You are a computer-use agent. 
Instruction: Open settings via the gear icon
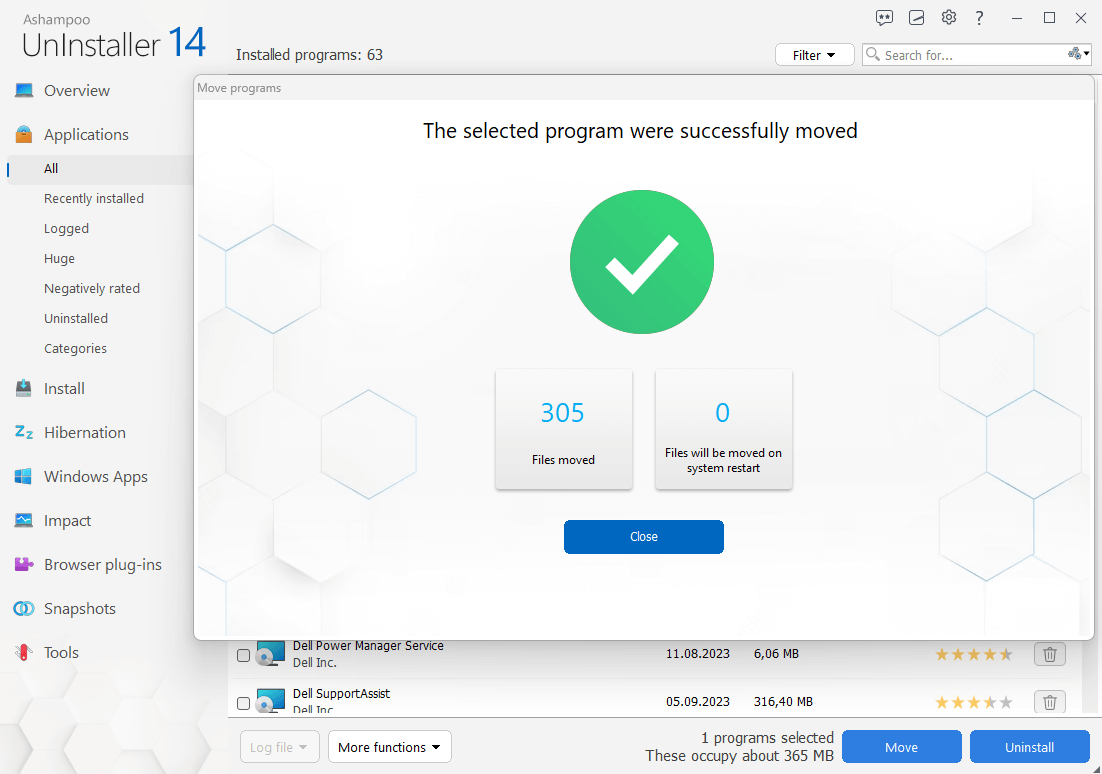coord(948,18)
